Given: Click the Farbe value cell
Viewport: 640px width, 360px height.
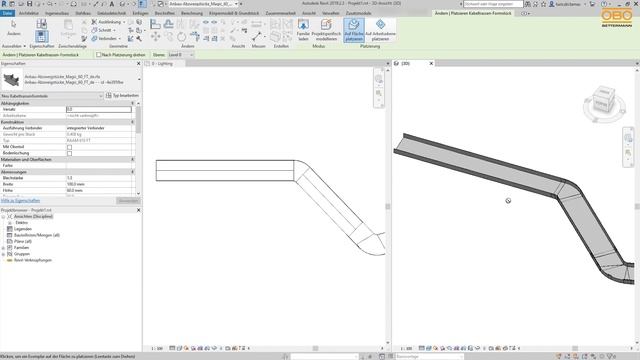Looking at the screenshot, I should click(100, 166).
